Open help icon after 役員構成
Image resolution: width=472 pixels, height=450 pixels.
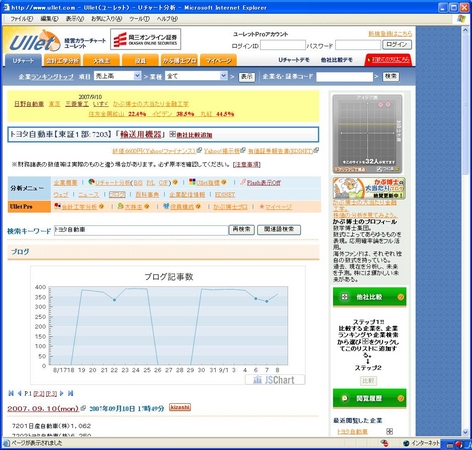[198, 207]
